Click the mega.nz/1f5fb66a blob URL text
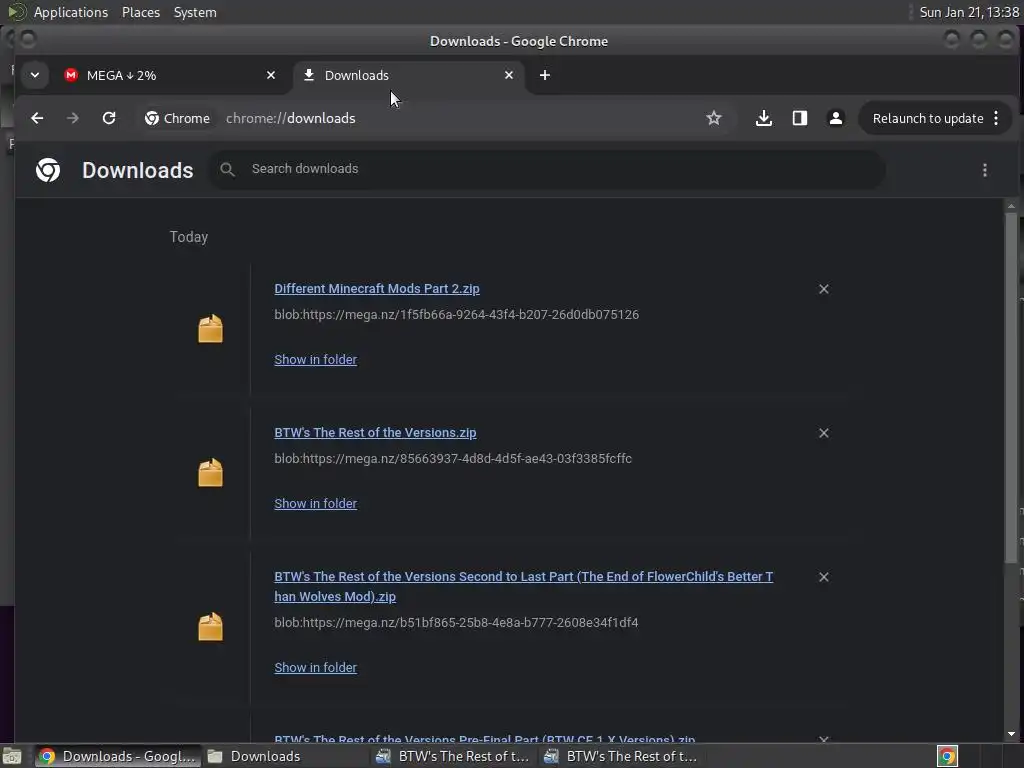Image resolution: width=1024 pixels, height=768 pixels. coord(456,315)
